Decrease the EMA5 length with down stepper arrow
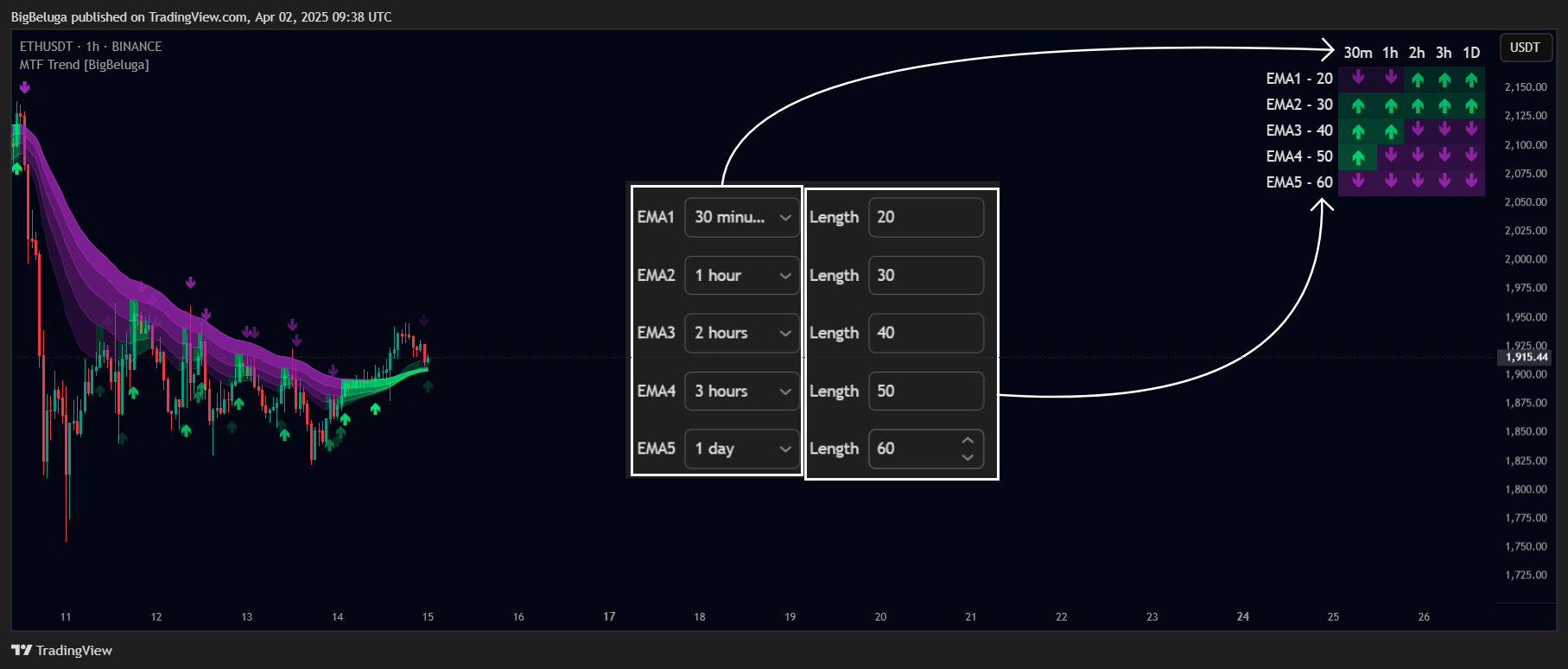The height and width of the screenshot is (669, 1568). coord(968,457)
